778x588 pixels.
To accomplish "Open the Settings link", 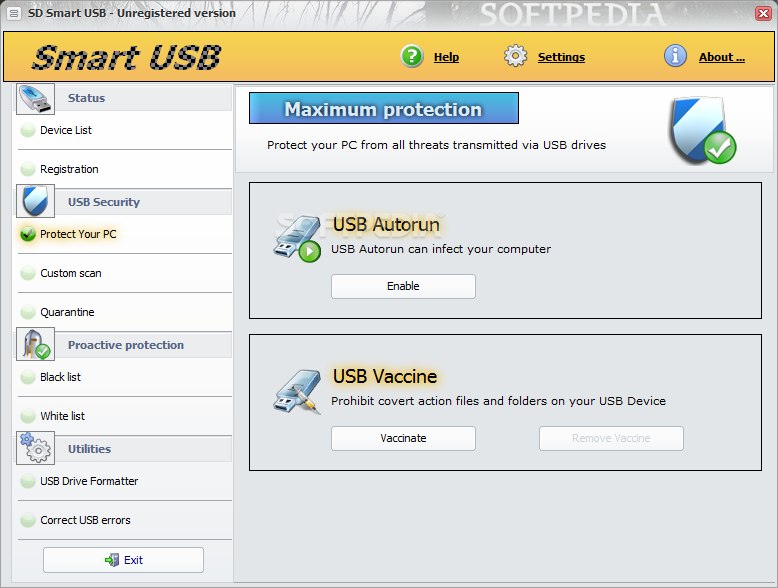I will [561, 57].
